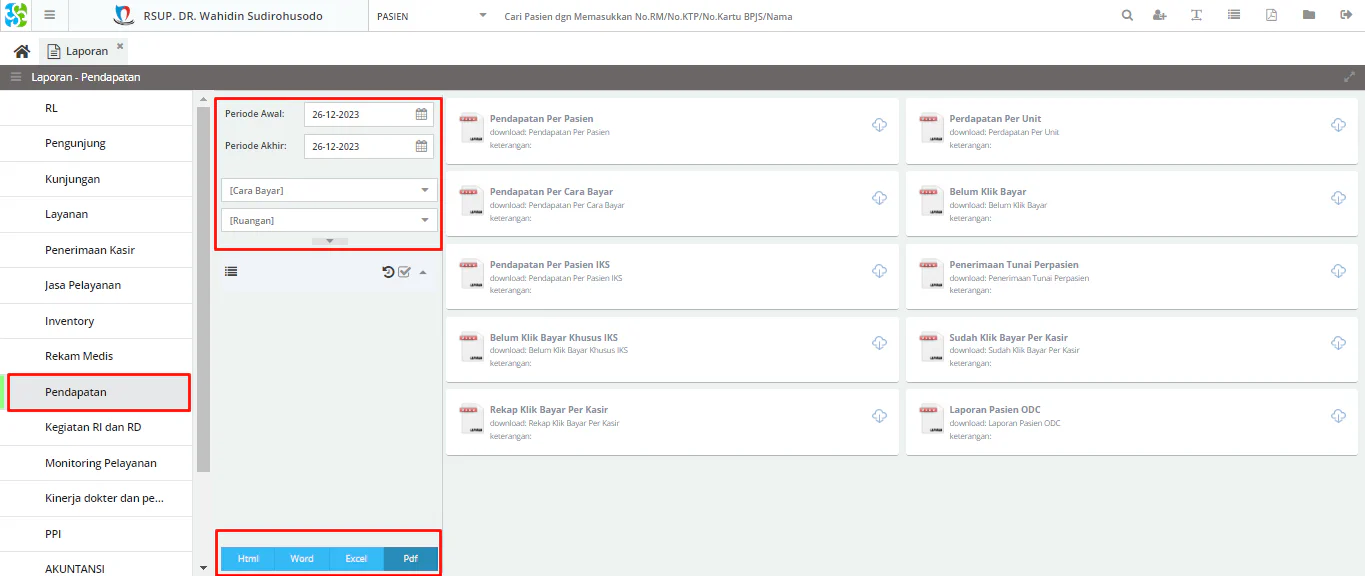Open the folder icon in top toolbar

[1308, 16]
